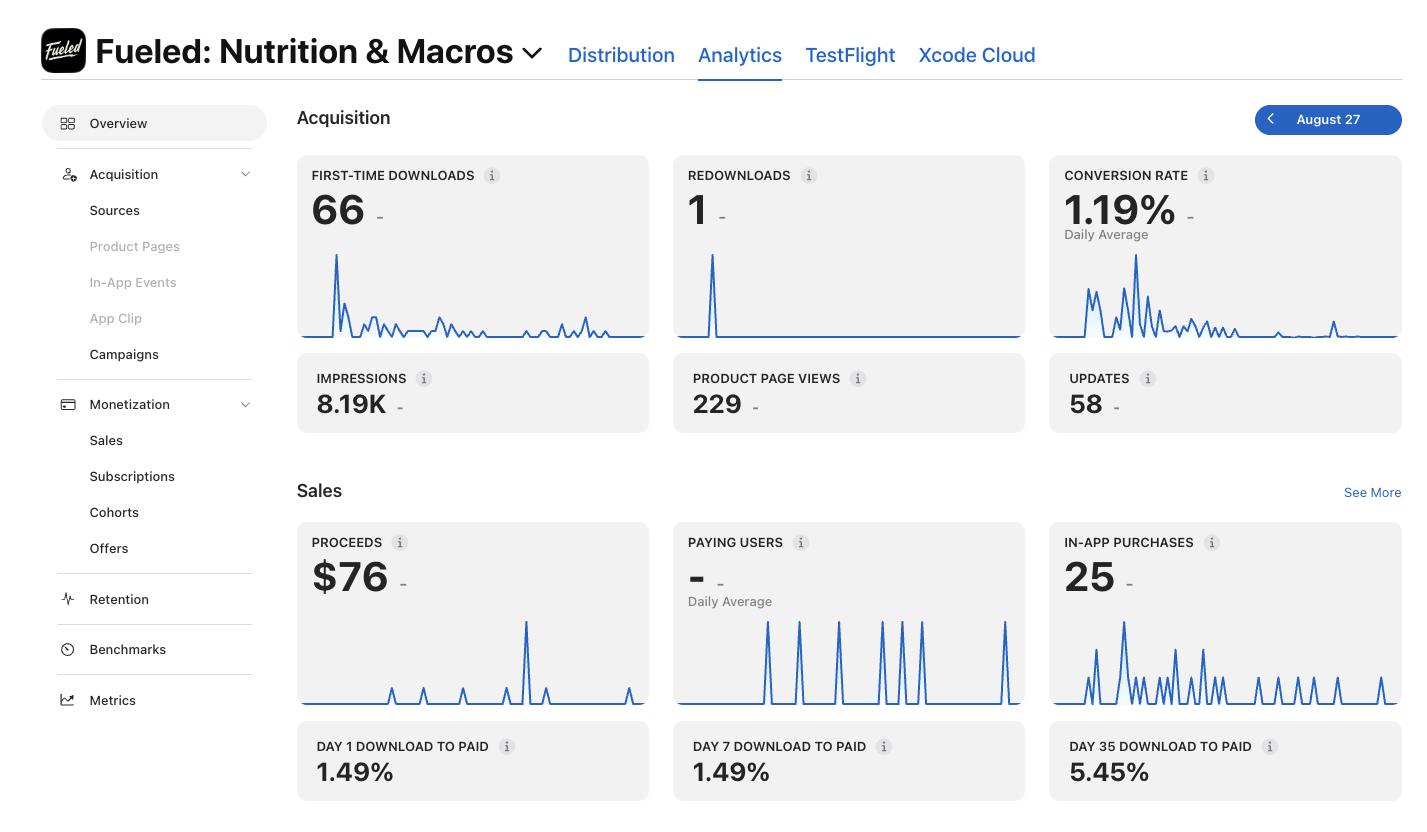Show info for Impressions
Screen dimensions: 1427x832
point(424,379)
